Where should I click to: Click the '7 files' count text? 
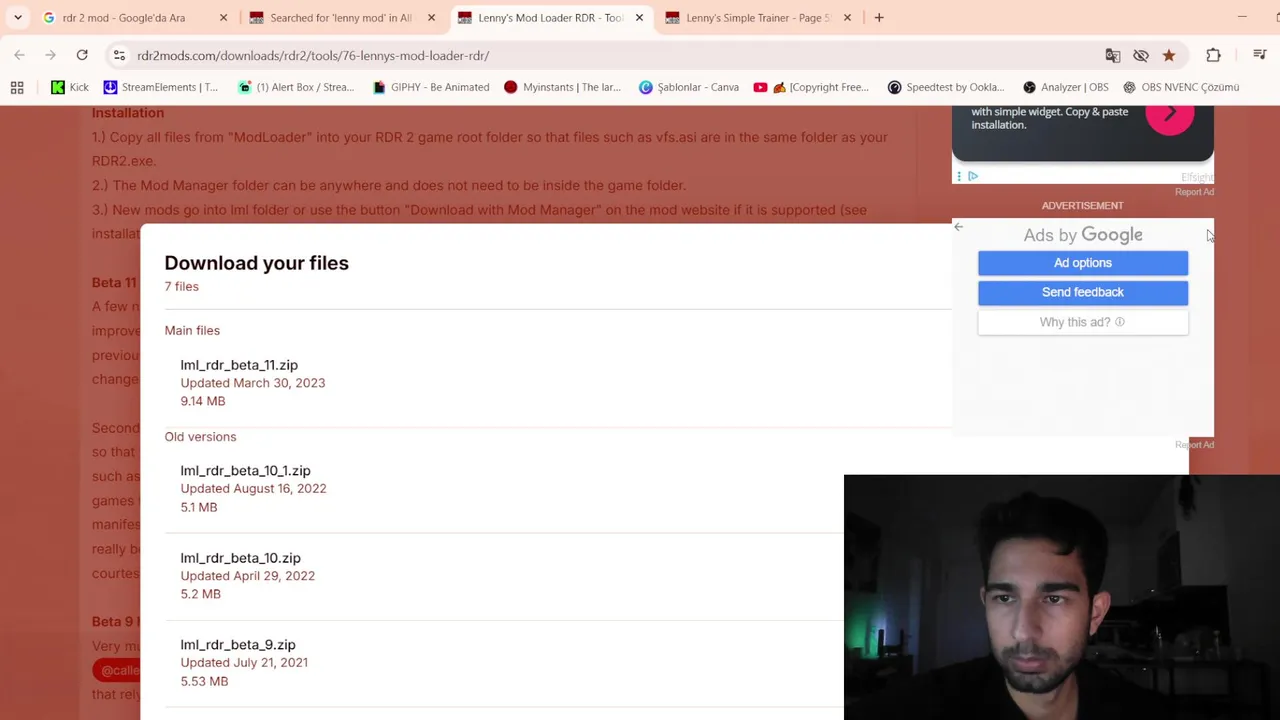tap(182, 287)
